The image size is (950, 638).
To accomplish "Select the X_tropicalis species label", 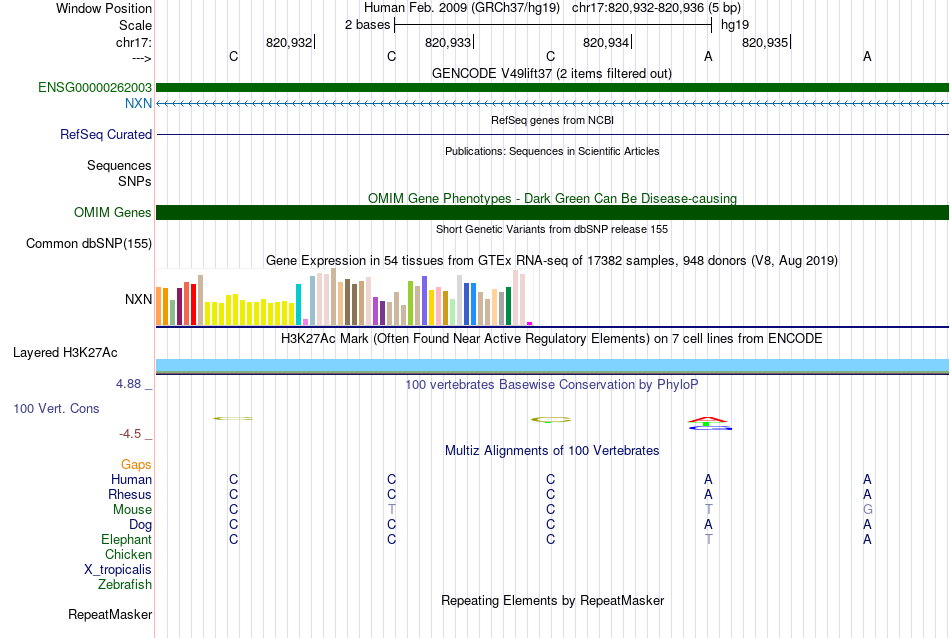I will 118,570.
